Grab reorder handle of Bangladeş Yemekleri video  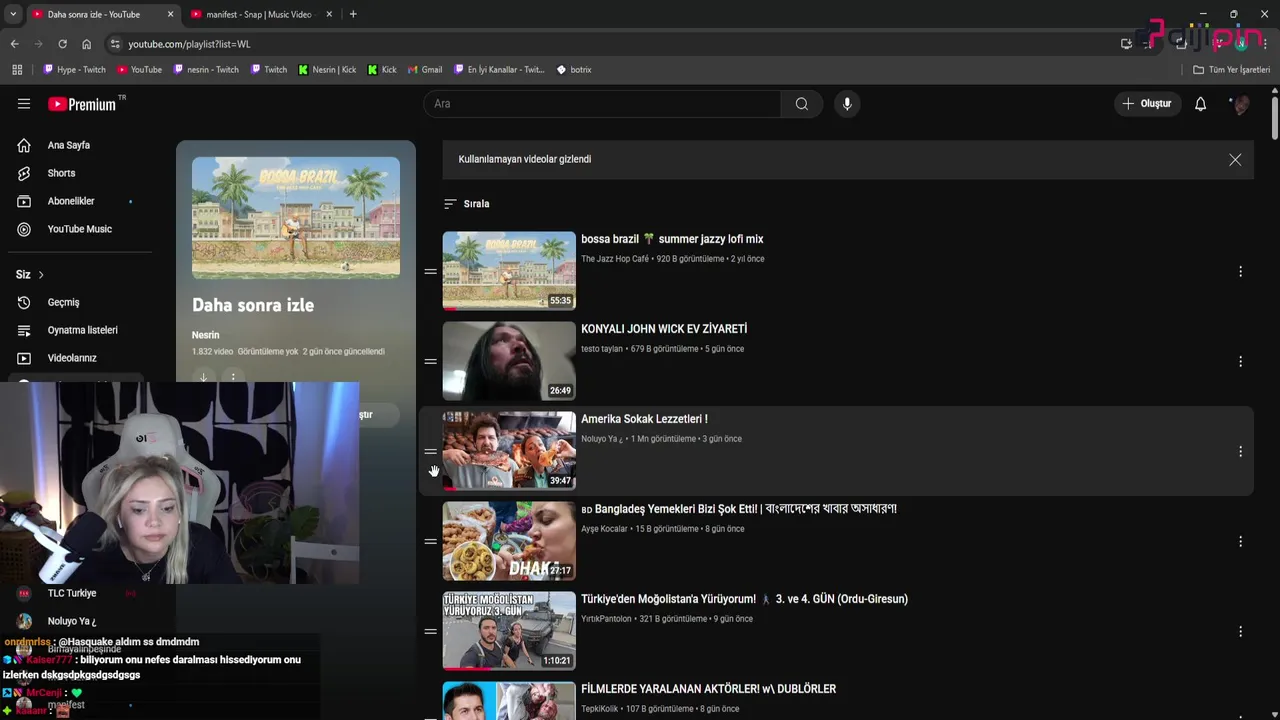click(430, 541)
